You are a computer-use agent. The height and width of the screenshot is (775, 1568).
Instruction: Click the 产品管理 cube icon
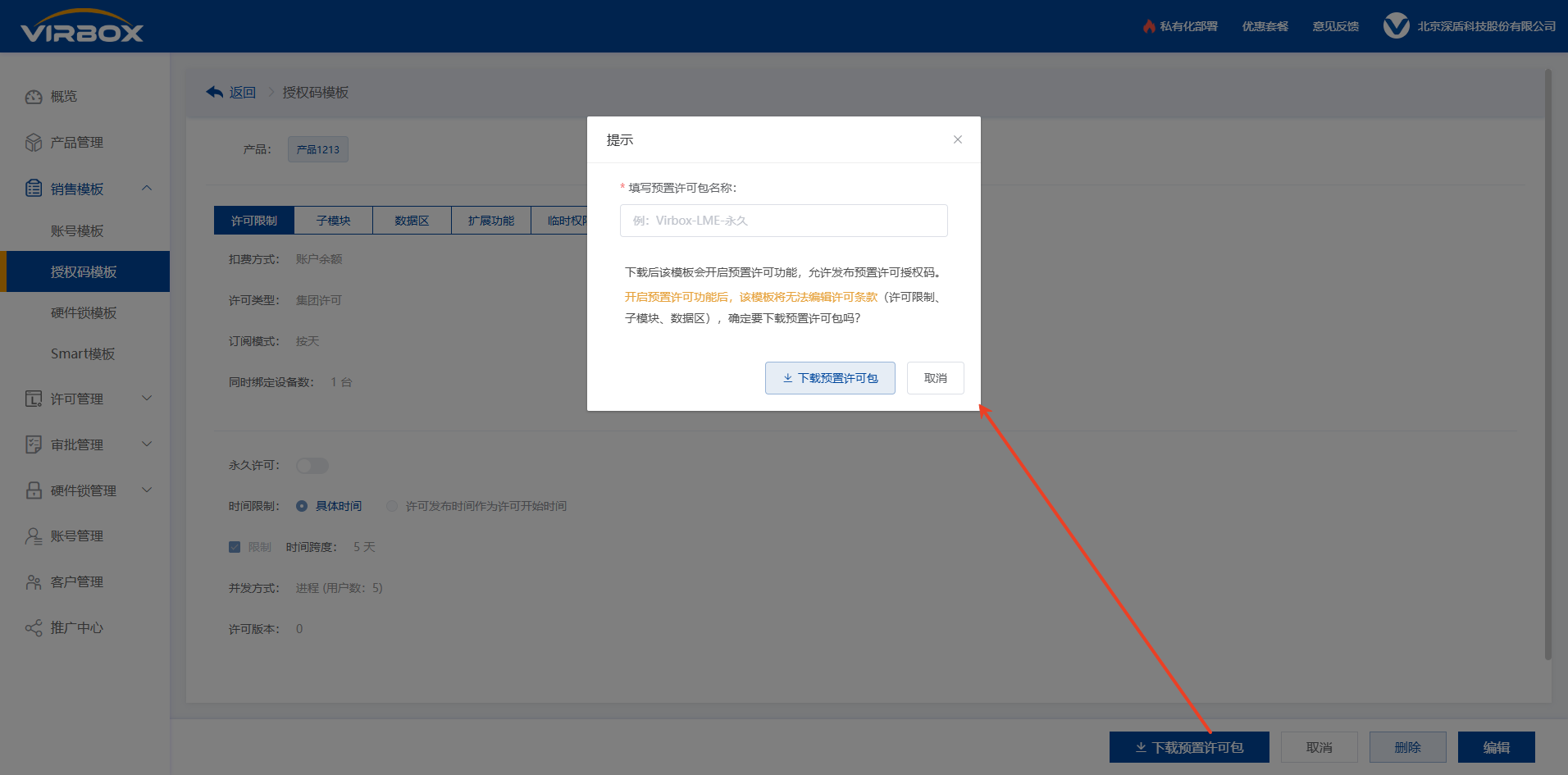click(34, 143)
